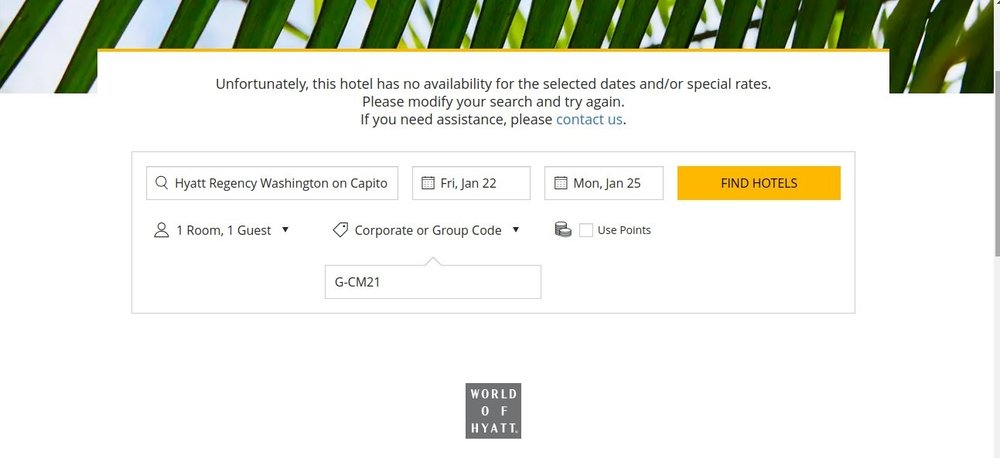1000x458 pixels.
Task: Click the check-out calendar icon
Action: coord(560,183)
